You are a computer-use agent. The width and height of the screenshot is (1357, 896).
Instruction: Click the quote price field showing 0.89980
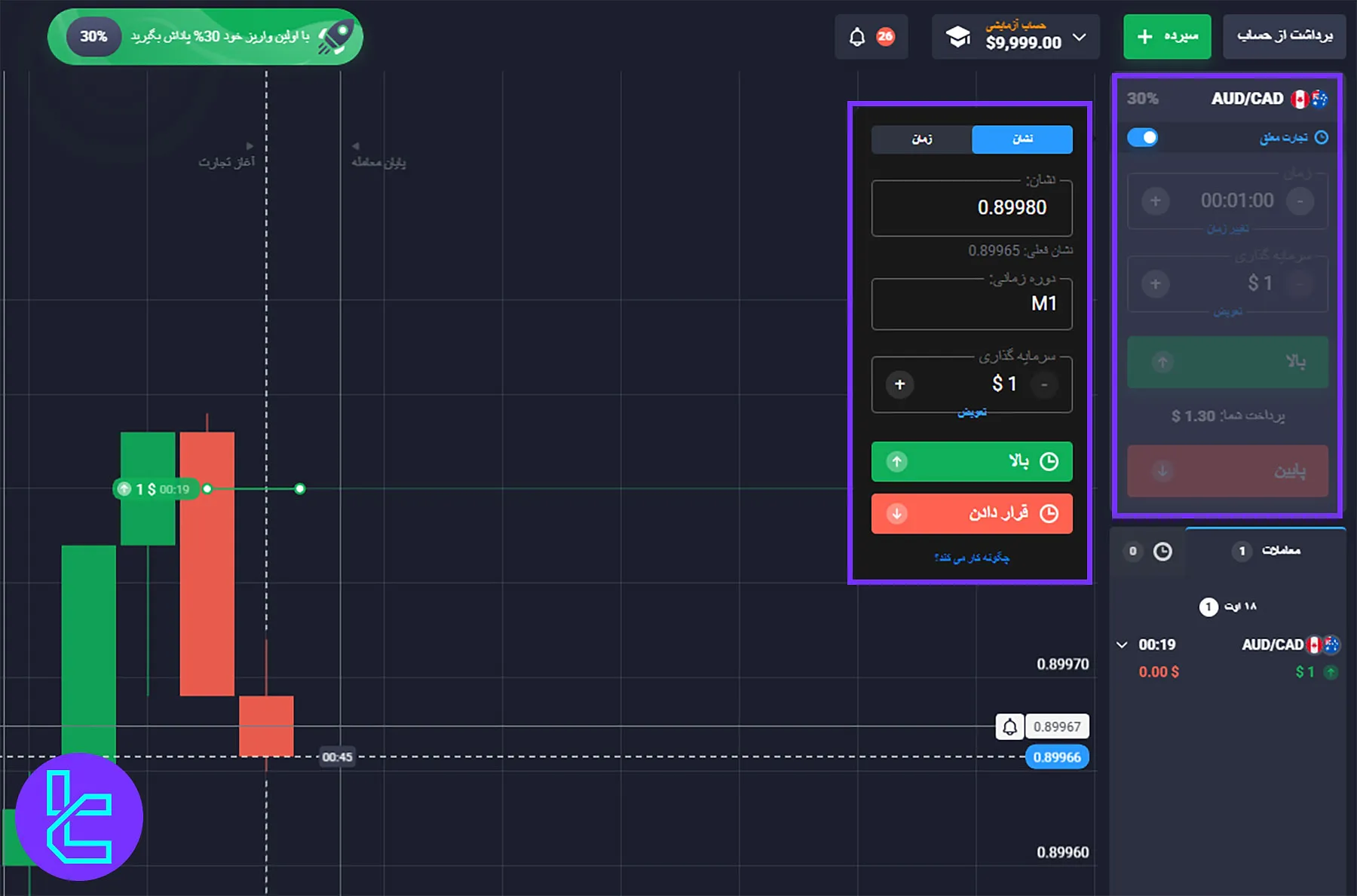coord(972,208)
